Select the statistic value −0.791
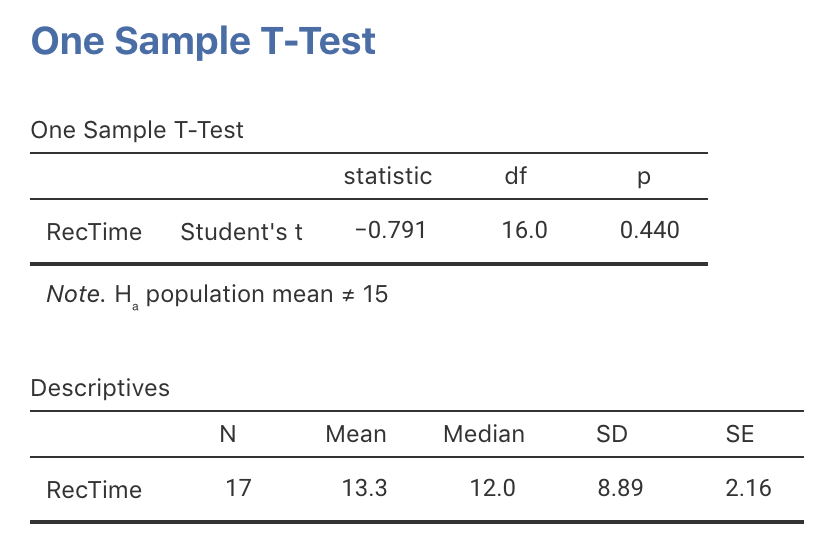This screenshot has width=830, height=548. pos(390,231)
